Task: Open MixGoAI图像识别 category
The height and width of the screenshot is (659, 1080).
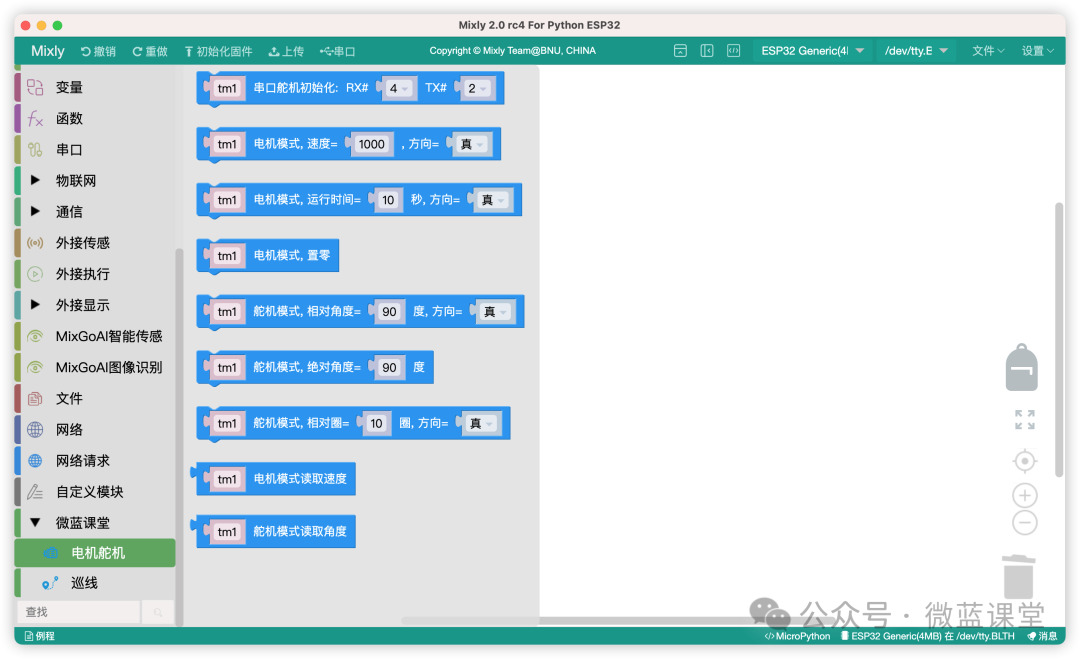Action: pos(95,367)
